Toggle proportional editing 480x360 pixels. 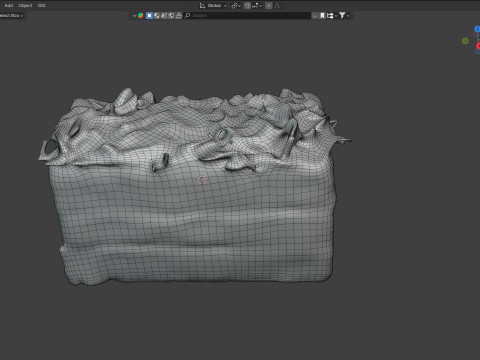[269, 6]
